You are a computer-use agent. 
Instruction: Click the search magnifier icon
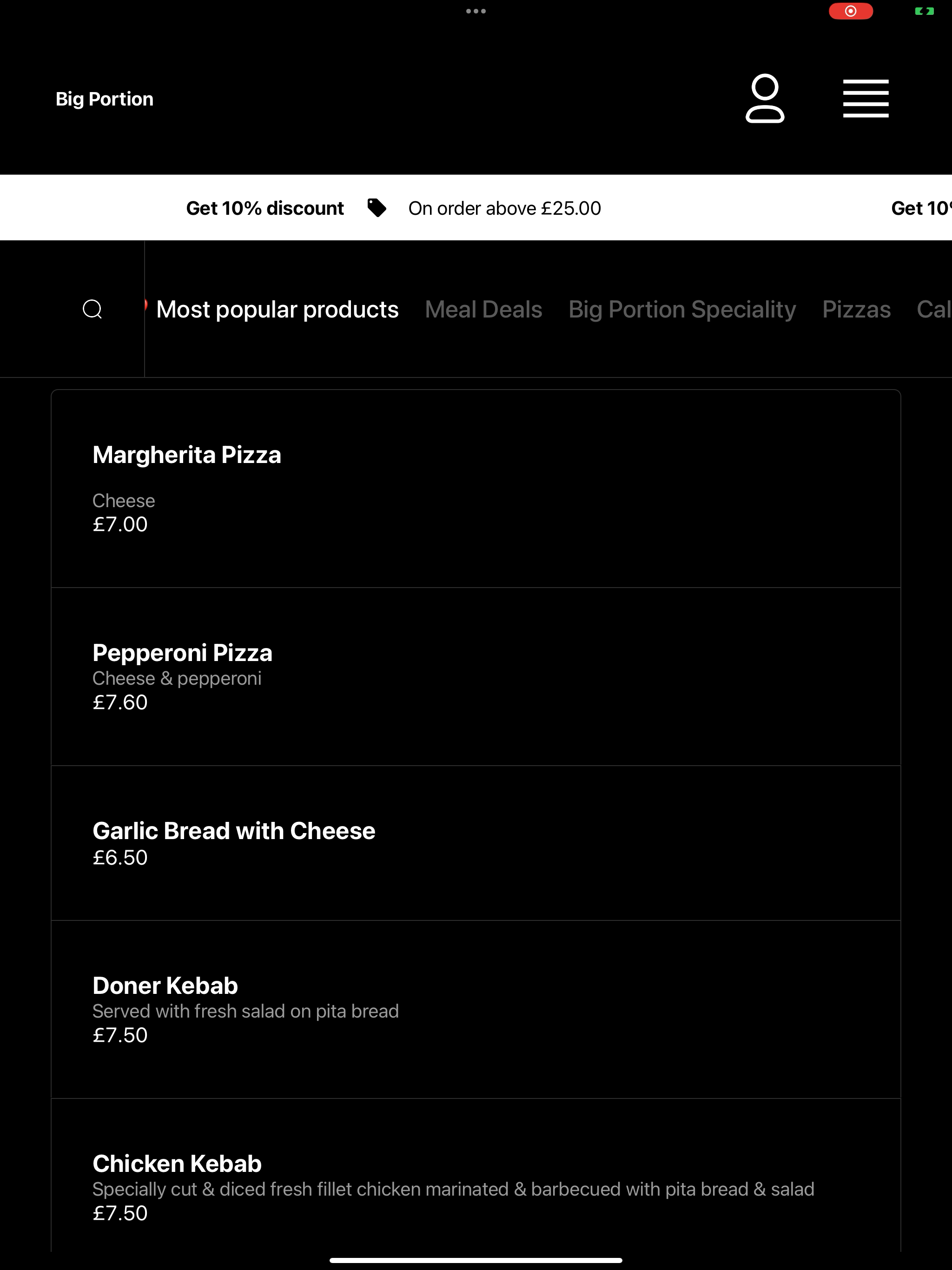pyautogui.click(x=93, y=309)
